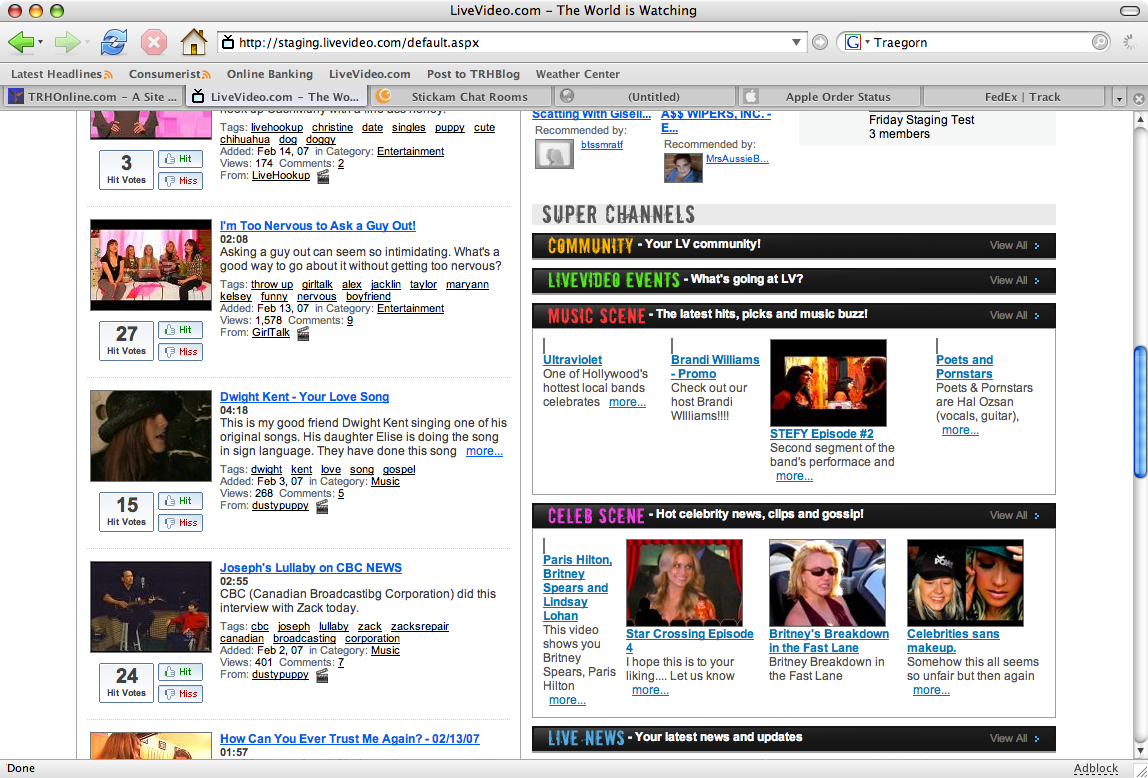Stop loading with the red X icon
The width and height of the screenshot is (1148, 778).
click(x=154, y=42)
